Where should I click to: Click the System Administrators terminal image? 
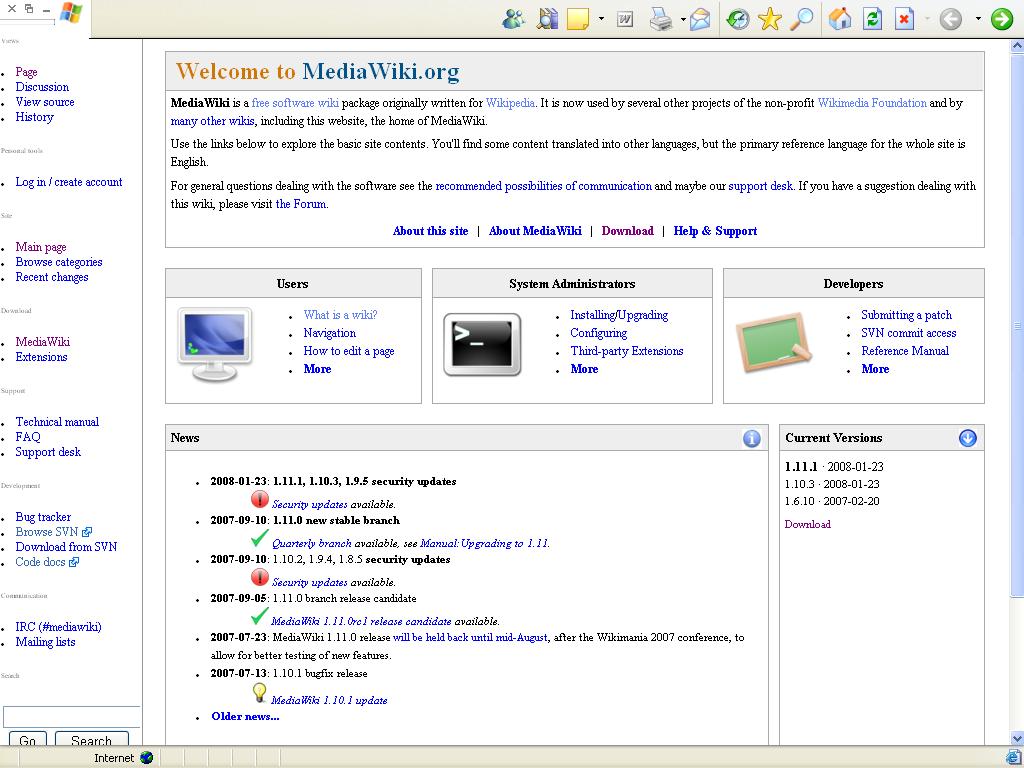click(482, 344)
